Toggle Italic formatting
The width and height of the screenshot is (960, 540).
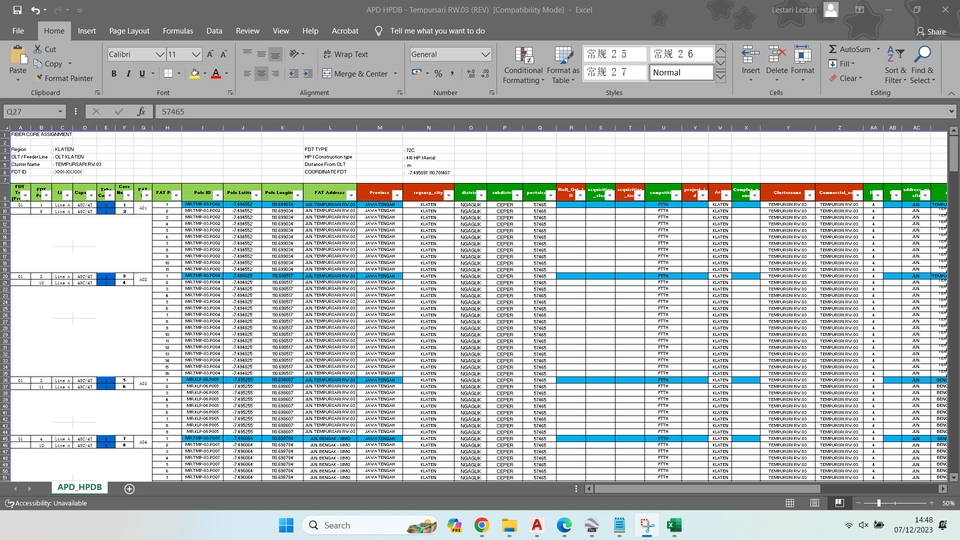tap(128, 73)
